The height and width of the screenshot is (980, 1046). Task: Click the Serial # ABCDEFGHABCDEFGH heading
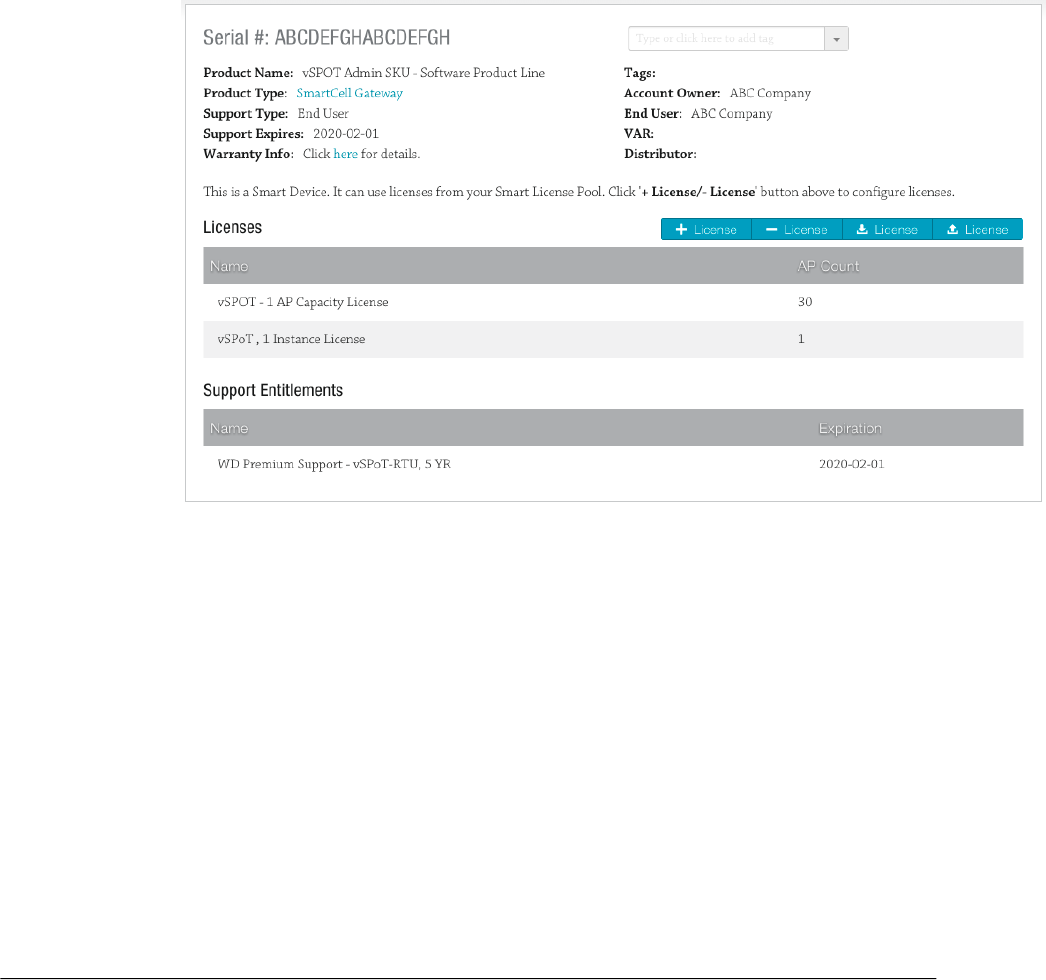click(327, 37)
